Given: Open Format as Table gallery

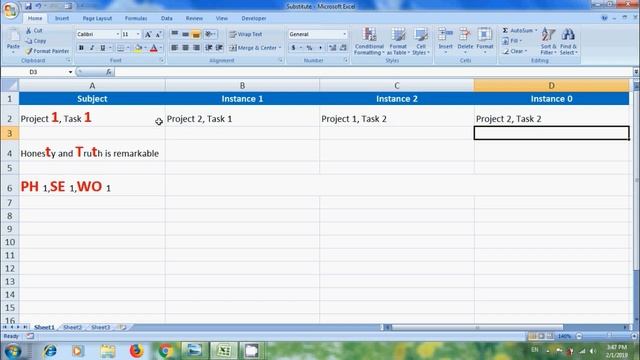Looking at the screenshot, I should click(398, 41).
